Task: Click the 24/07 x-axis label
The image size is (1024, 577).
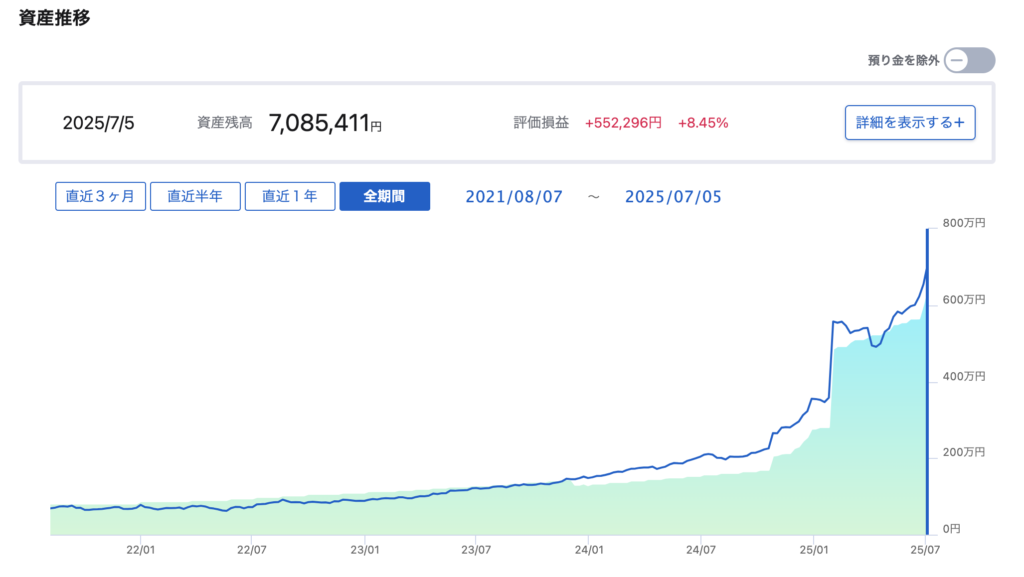Action: (702, 549)
